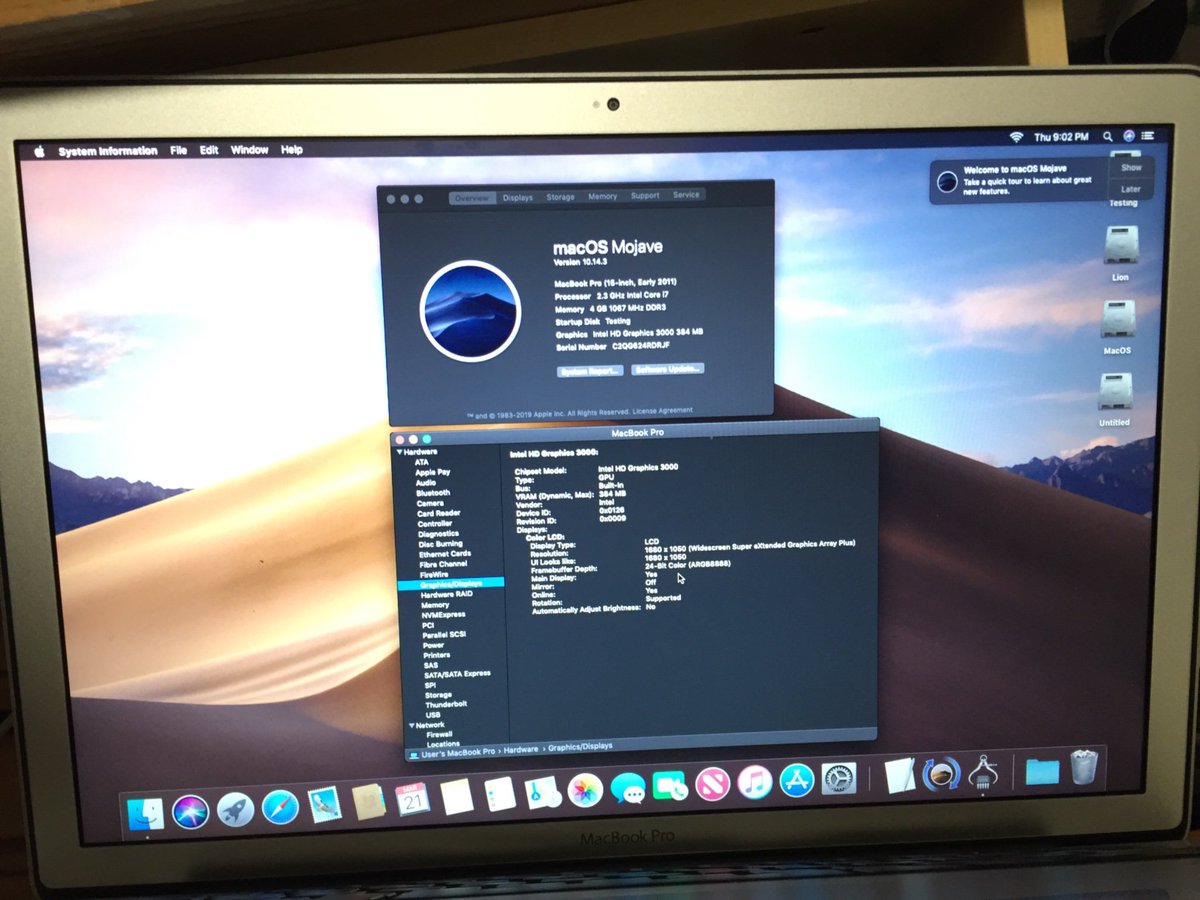Open FaceTime green icon in Dock

(670, 786)
